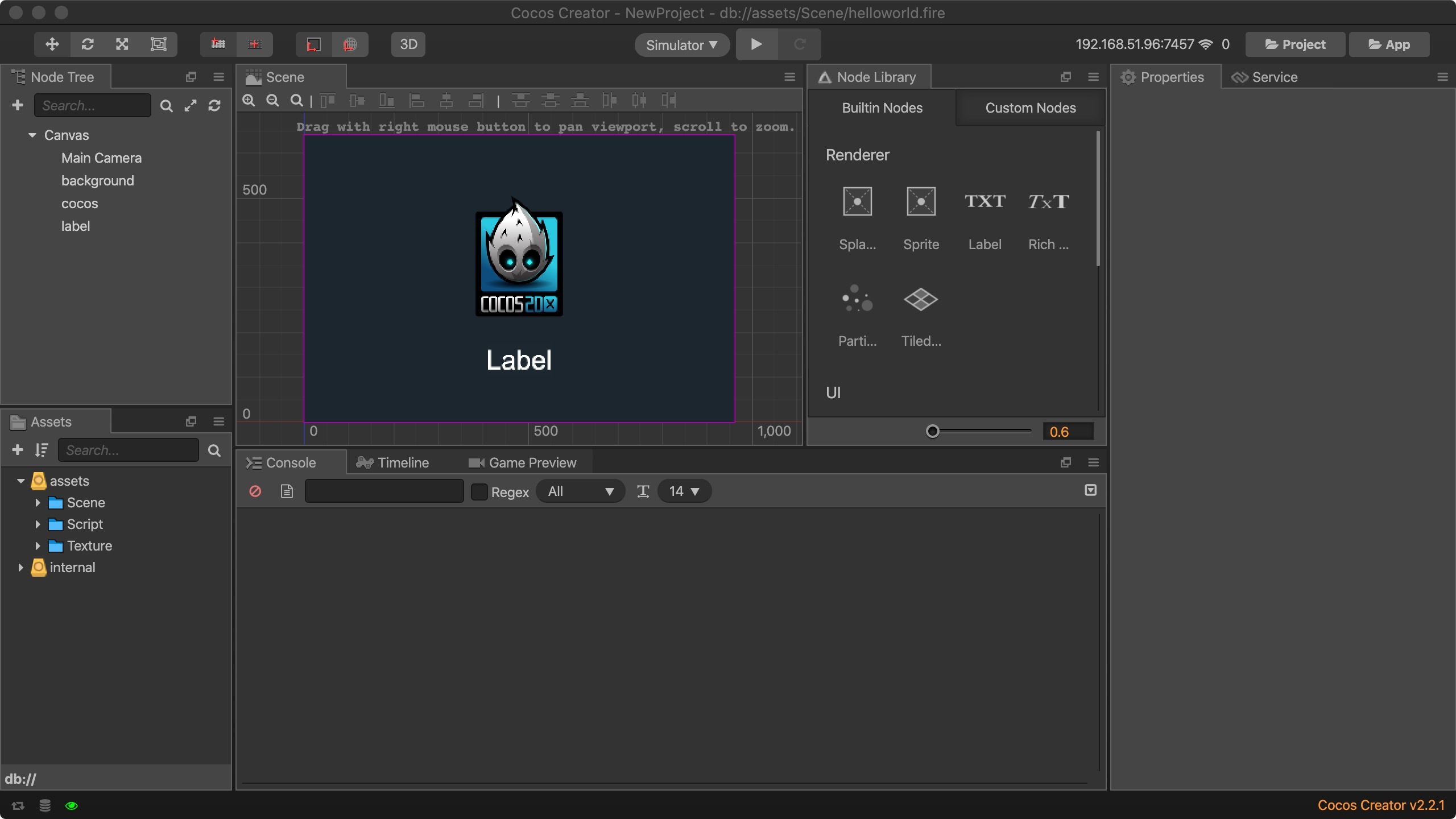Toggle 3D scene mode
Screen dimensions: 1456x819
click(408, 44)
